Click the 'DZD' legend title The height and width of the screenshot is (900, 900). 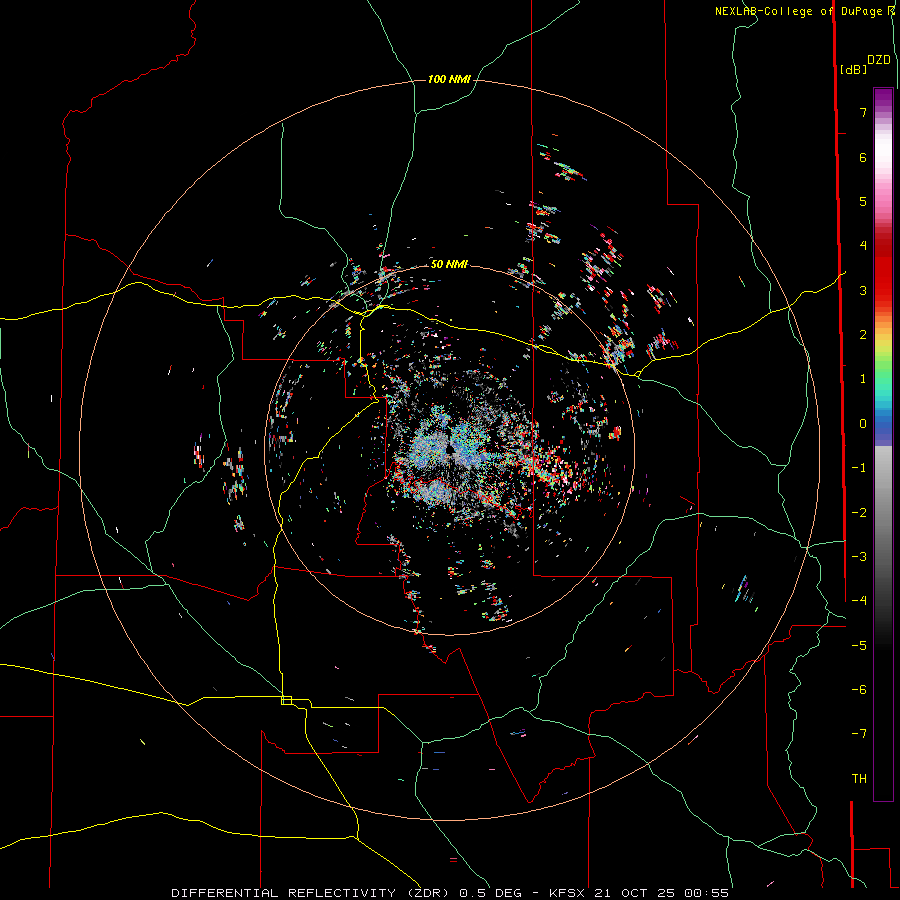878,60
